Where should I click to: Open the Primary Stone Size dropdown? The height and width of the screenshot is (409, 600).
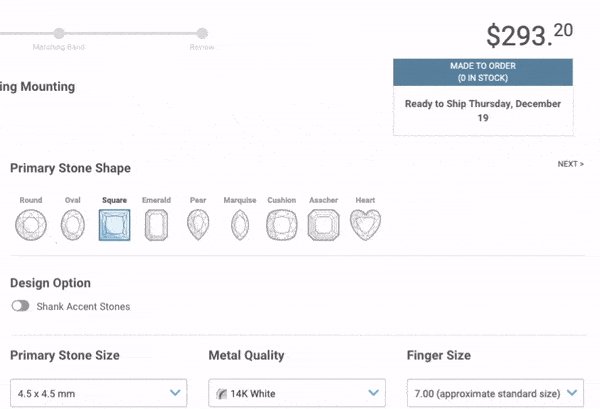point(99,393)
